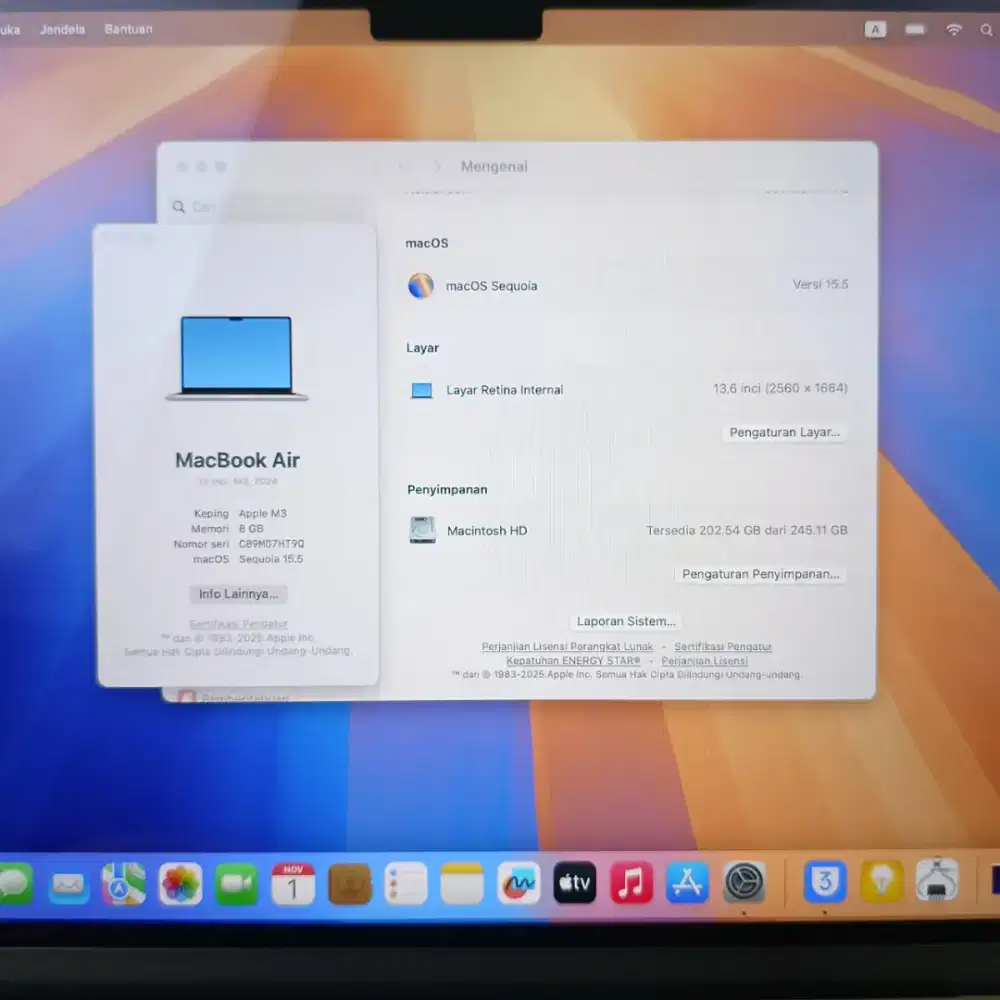This screenshot has height=1000, width=1000.
Task: Open the Apple TV app
Action: point(574,883)
